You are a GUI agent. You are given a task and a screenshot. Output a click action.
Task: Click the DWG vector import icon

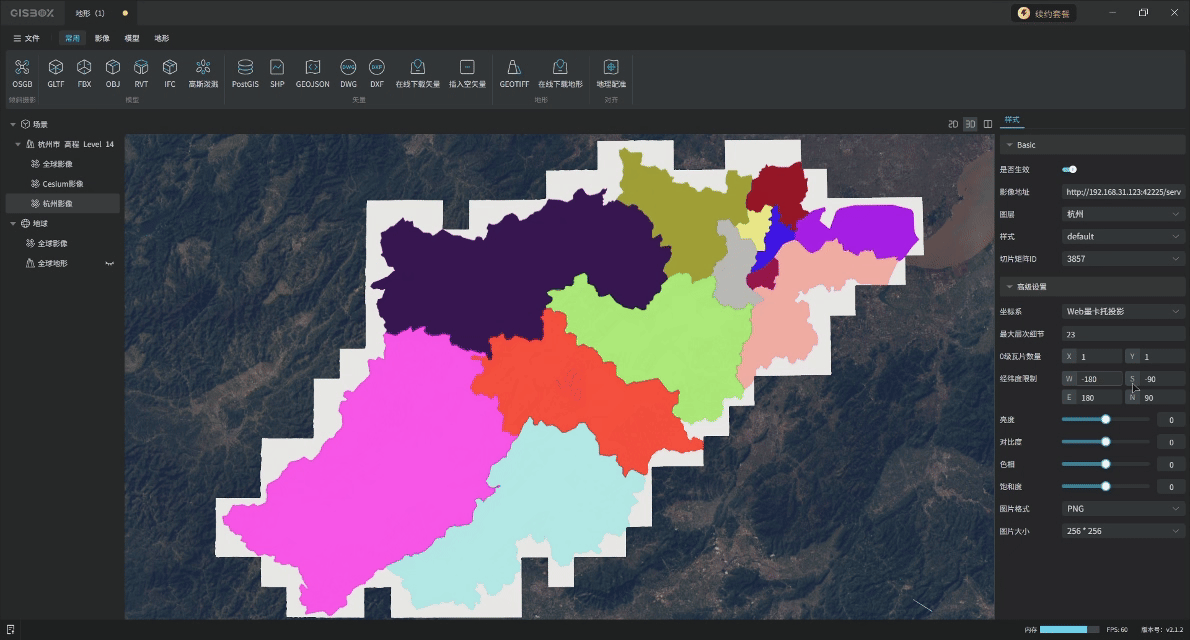click(x=348, y=68)
